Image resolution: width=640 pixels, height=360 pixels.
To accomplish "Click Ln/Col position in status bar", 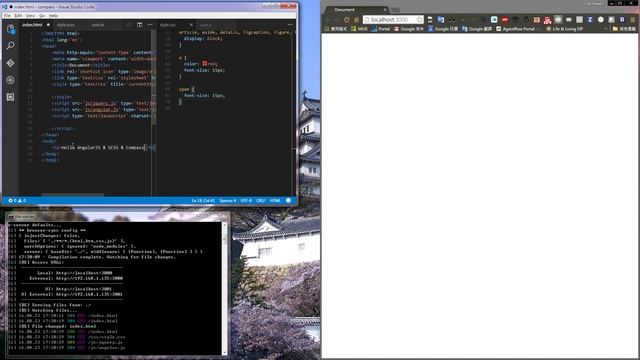I will coord(203,200).
